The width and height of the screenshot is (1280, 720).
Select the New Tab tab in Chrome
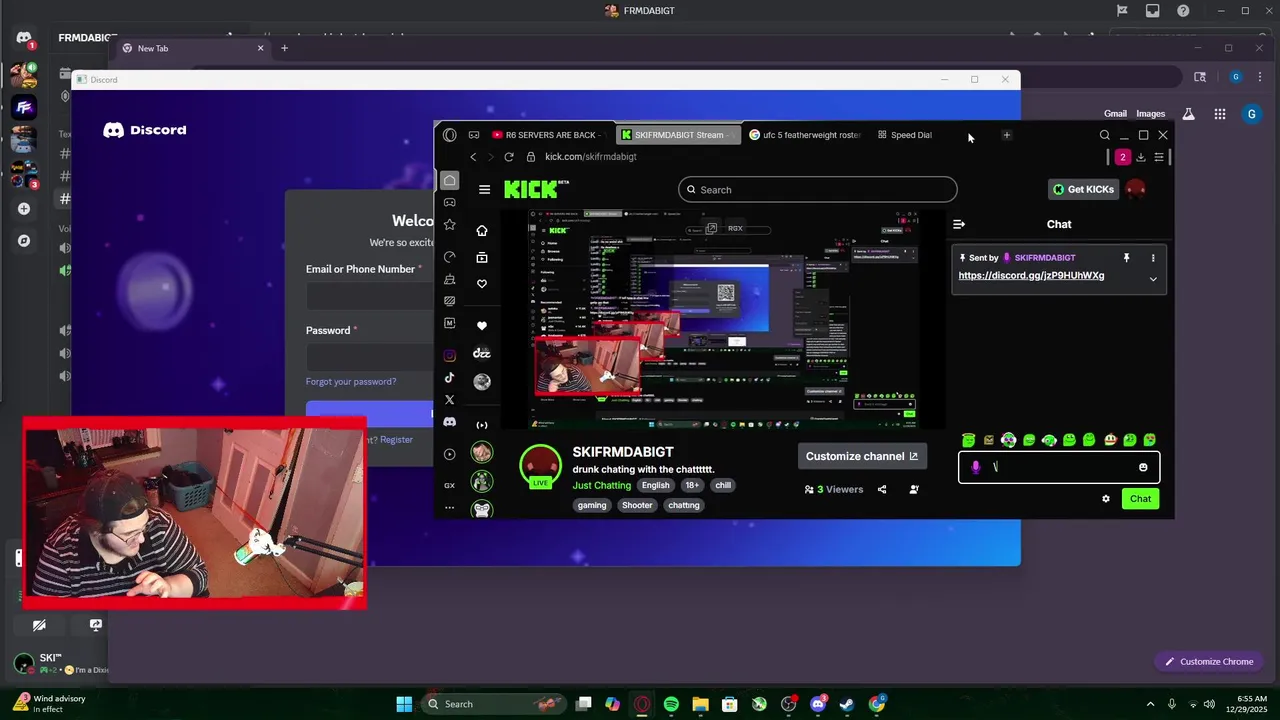coord(193,48)
